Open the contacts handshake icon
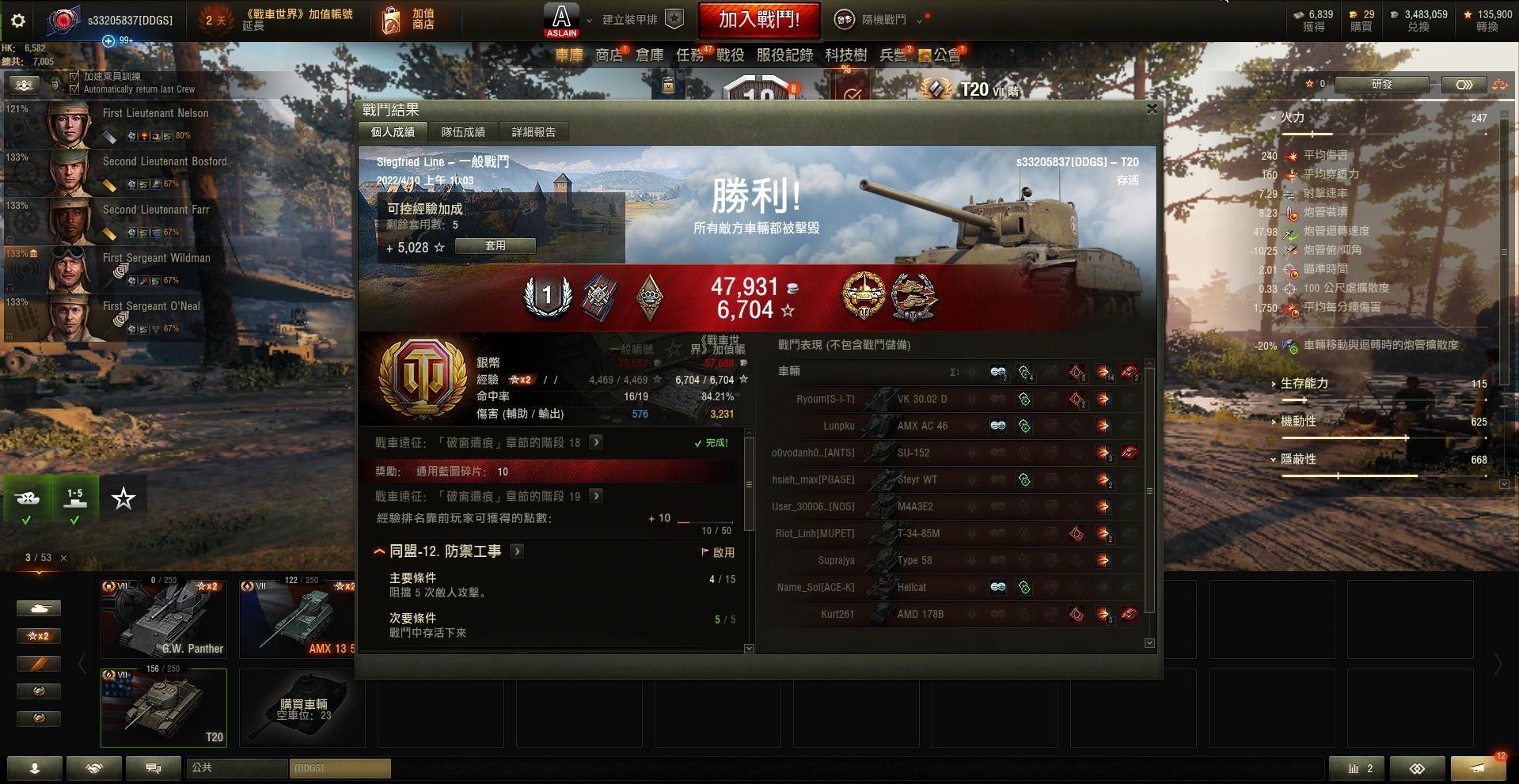Screen dimensions: 1519x784 point(94,768)
